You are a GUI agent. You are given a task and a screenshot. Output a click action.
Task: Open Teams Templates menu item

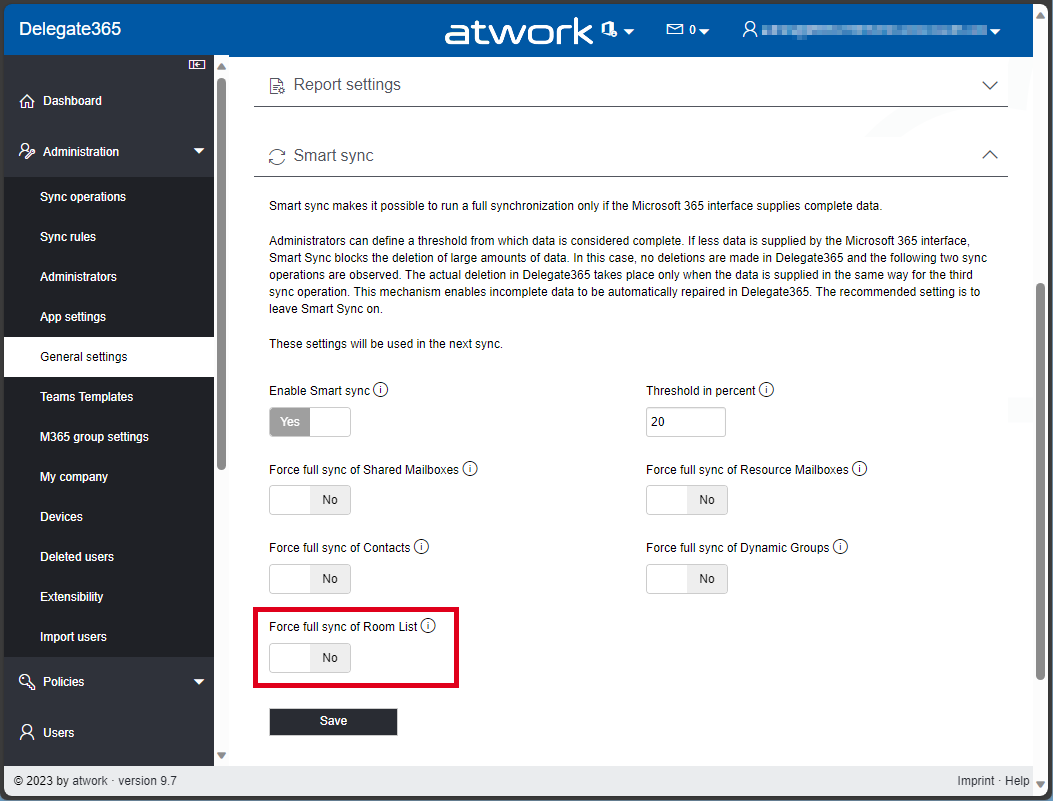tap(109, 397)
